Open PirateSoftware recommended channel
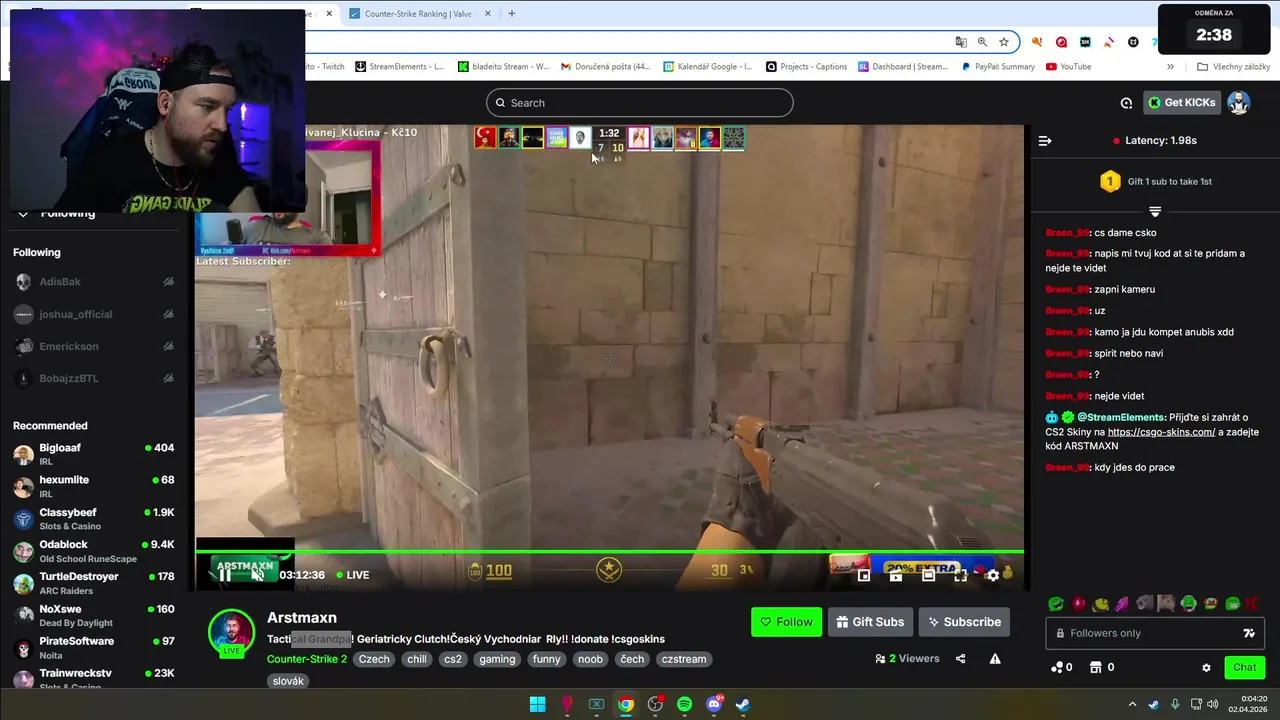Image resolution: width=1280 pixels, height=720 pixels. (93, 647)
